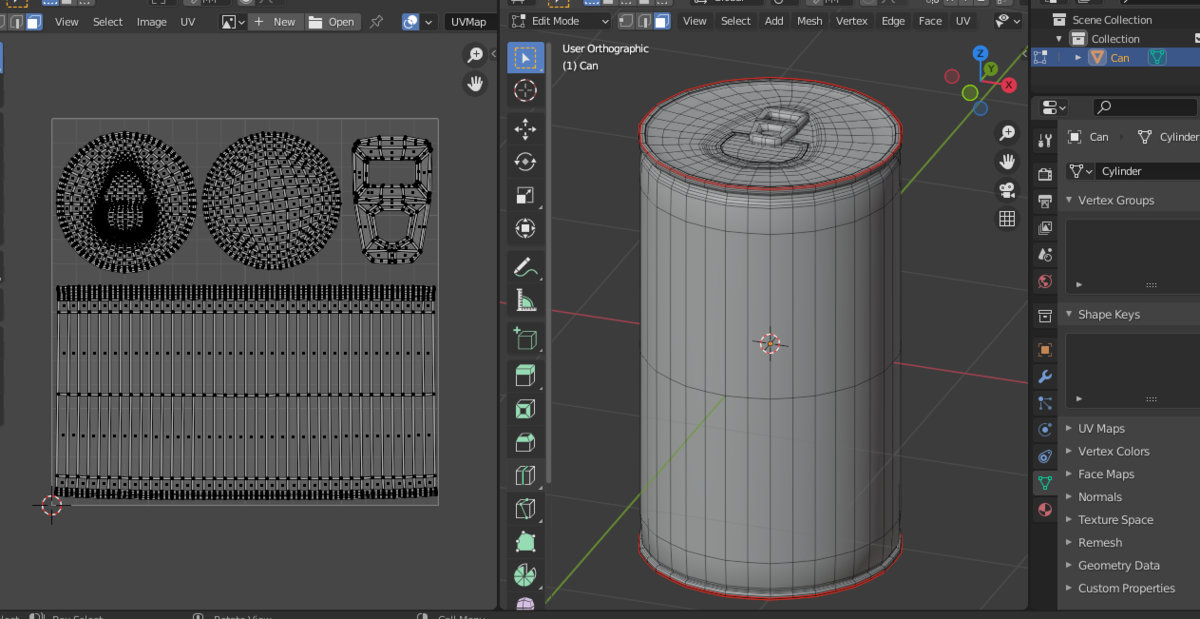
Task: Pick the Annotate pencil tool
Action: click(525, 267)
